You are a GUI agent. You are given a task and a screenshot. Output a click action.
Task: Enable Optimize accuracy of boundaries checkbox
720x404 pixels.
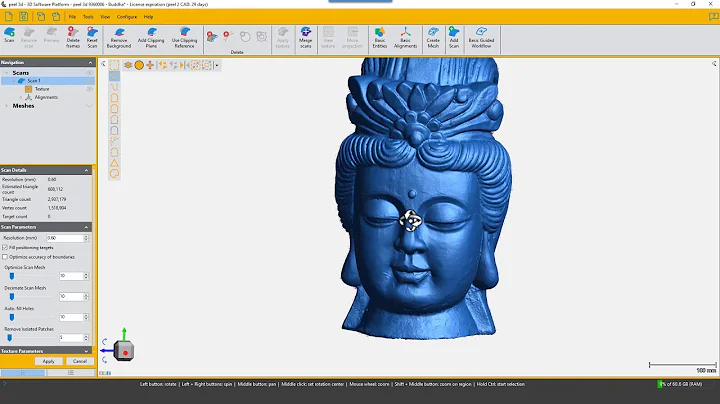click(5, 257)
